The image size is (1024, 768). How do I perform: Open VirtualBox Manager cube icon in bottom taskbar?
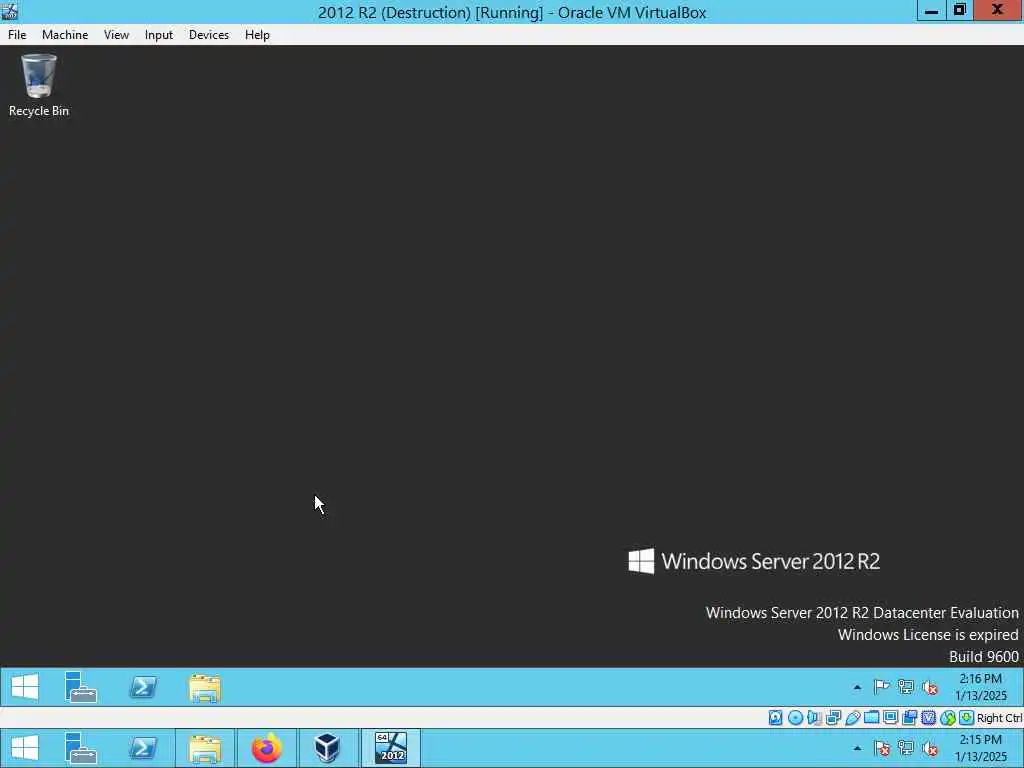click(x=327, y=748)
